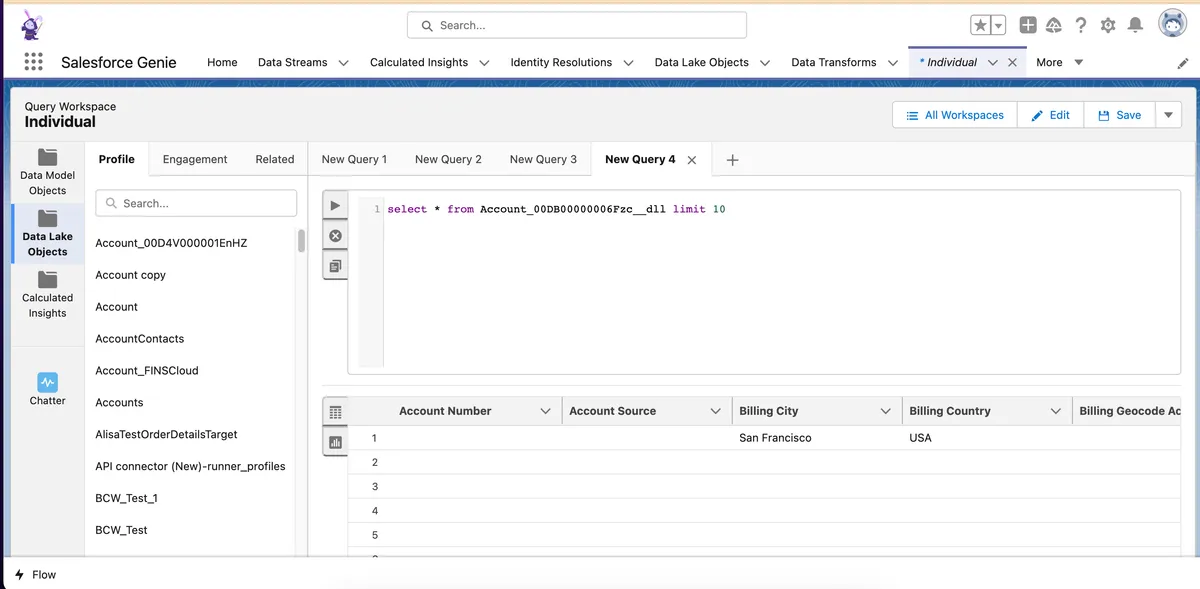This screenshot has height=589, width=1200.
Task: Go to the Home nav tab
Action: pos(222,62)
